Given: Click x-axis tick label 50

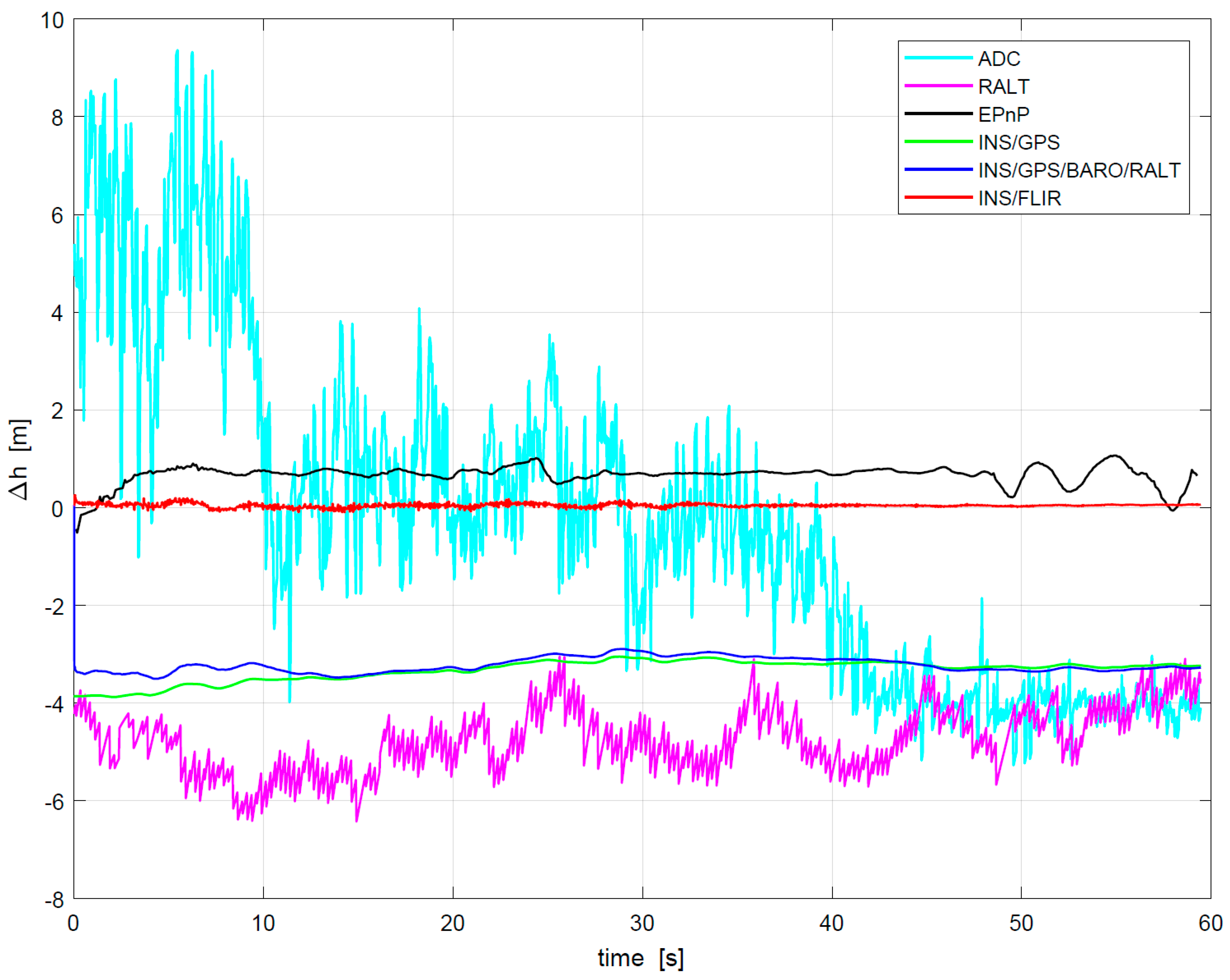Looking at the screenshot, I should (x=1021, y=923).
